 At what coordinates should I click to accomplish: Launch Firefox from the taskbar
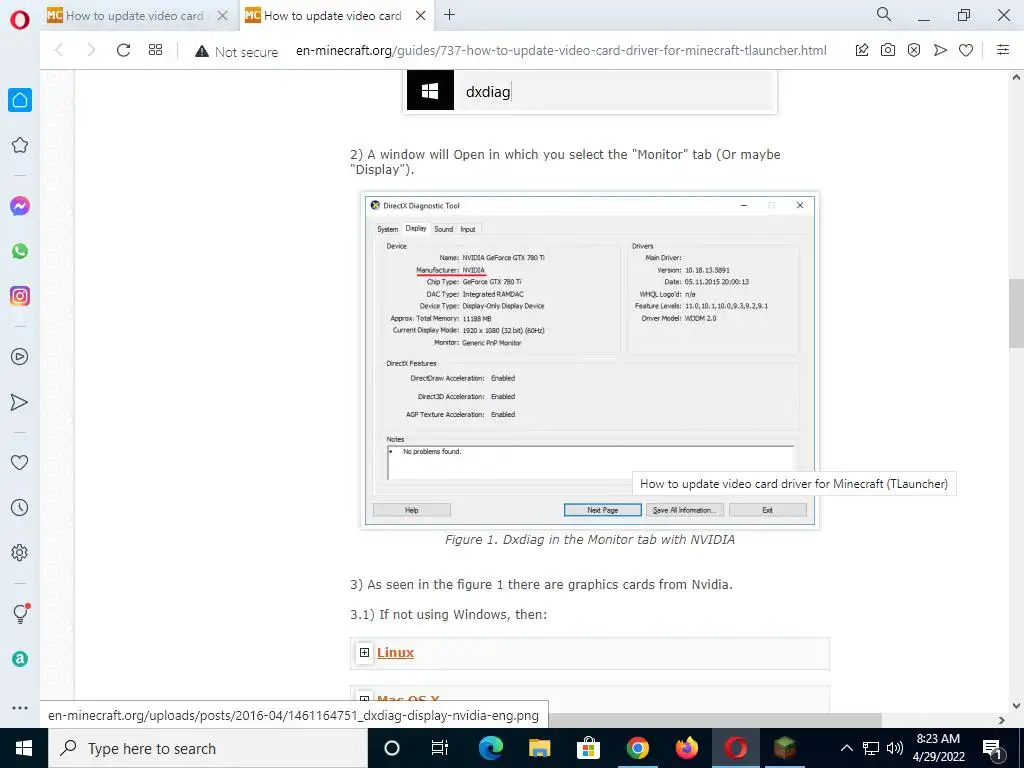(x=686, y=748)
